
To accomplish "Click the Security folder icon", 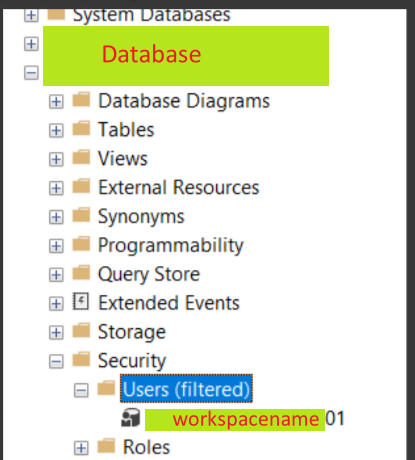I will click(x=81, y=359).
